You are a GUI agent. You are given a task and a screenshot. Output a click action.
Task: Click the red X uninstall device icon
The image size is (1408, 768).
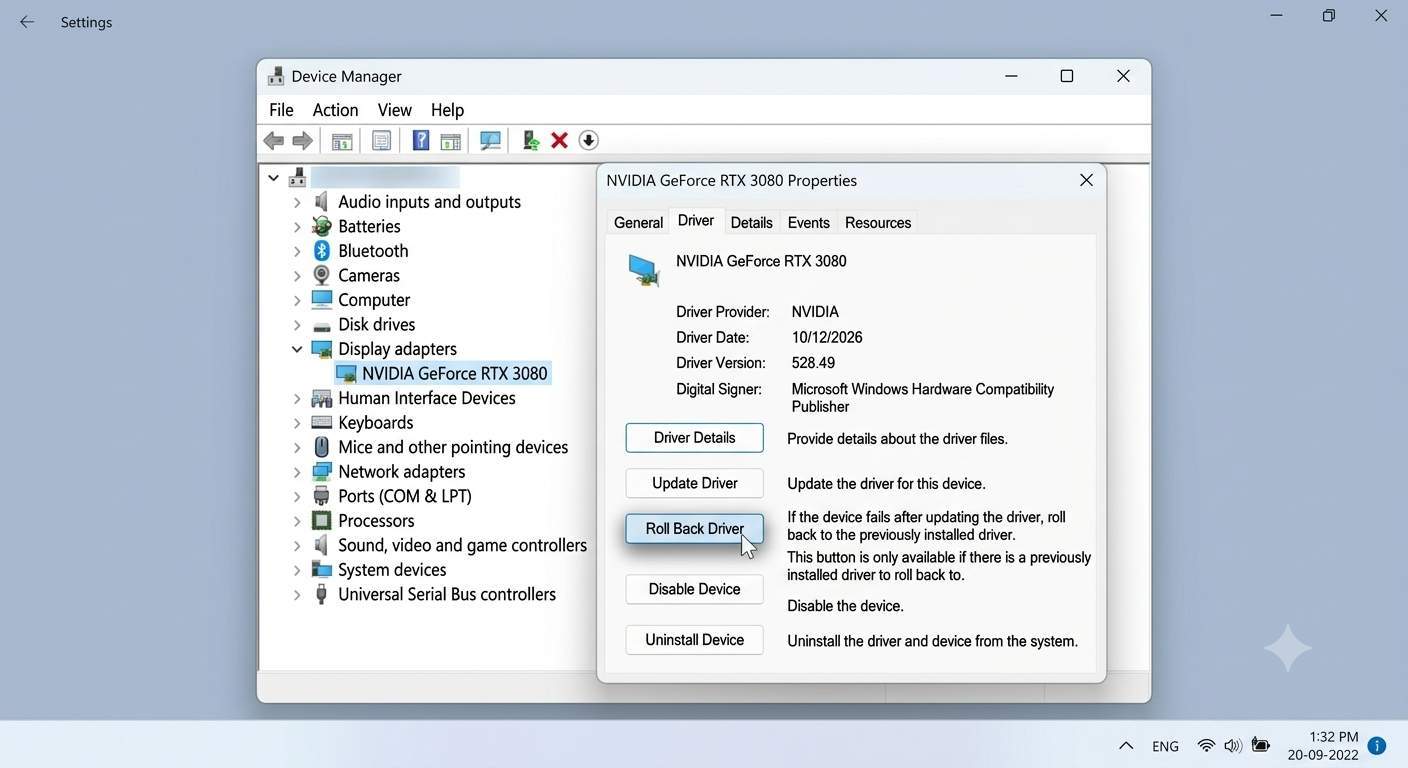tap(560, 141)
